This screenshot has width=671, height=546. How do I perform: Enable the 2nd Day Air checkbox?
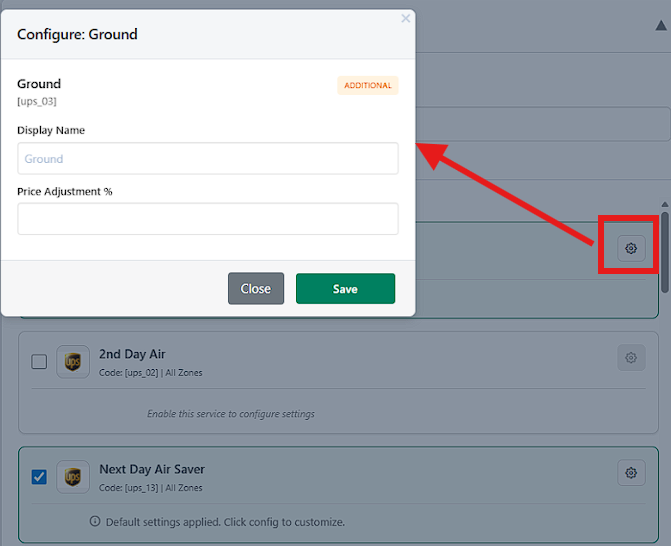(39, 362)
